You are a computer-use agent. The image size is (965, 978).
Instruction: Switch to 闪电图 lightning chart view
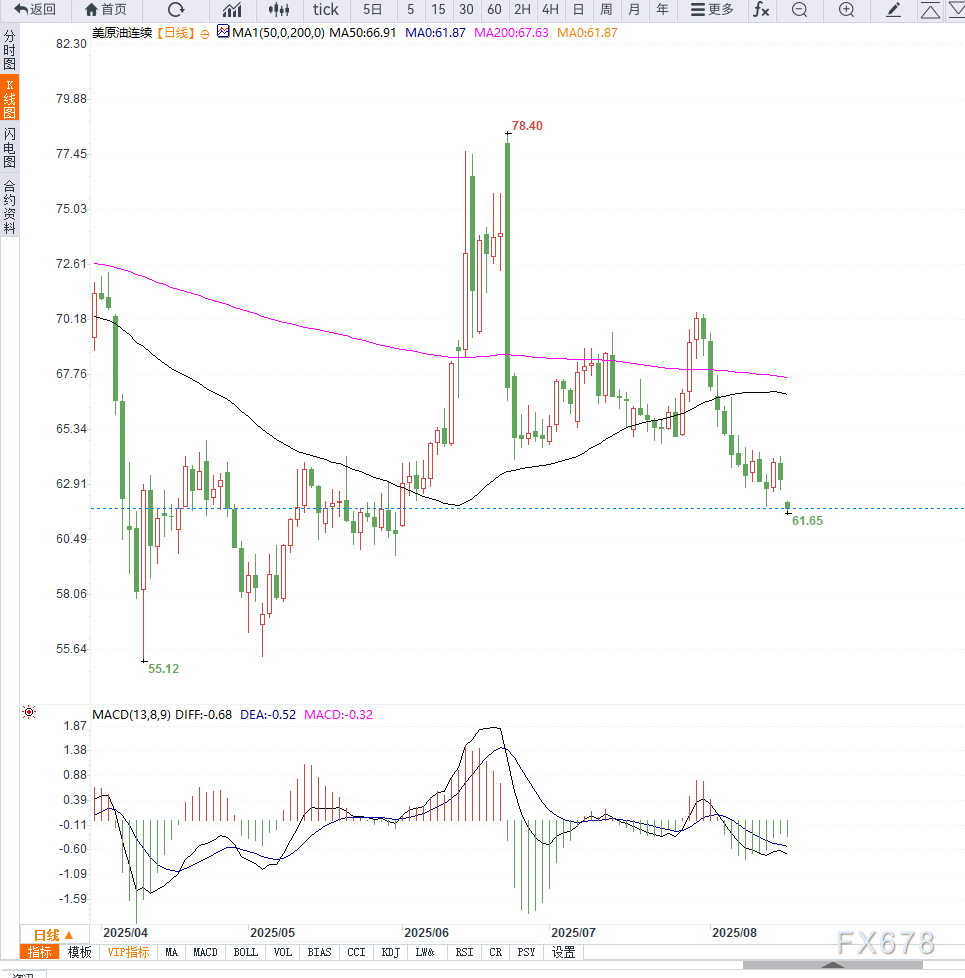click(10, 148)
